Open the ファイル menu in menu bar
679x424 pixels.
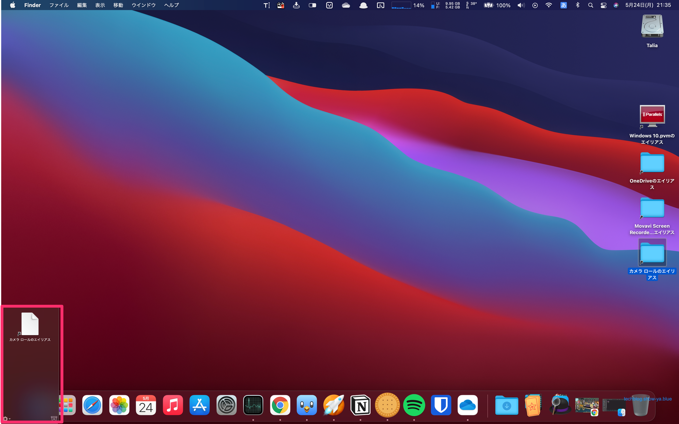click(x=59, y=5)
